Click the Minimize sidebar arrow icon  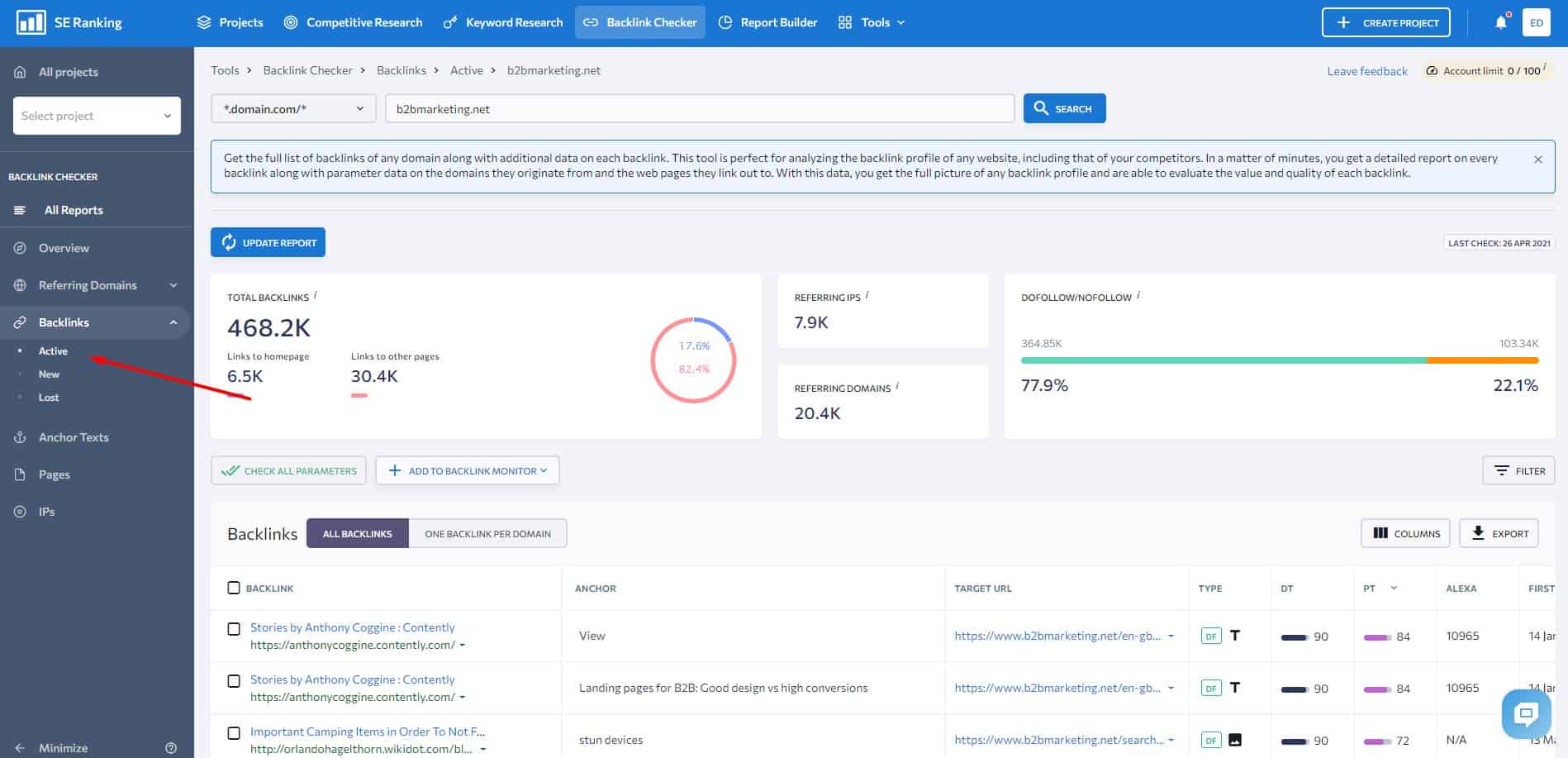tap(20, 748)
